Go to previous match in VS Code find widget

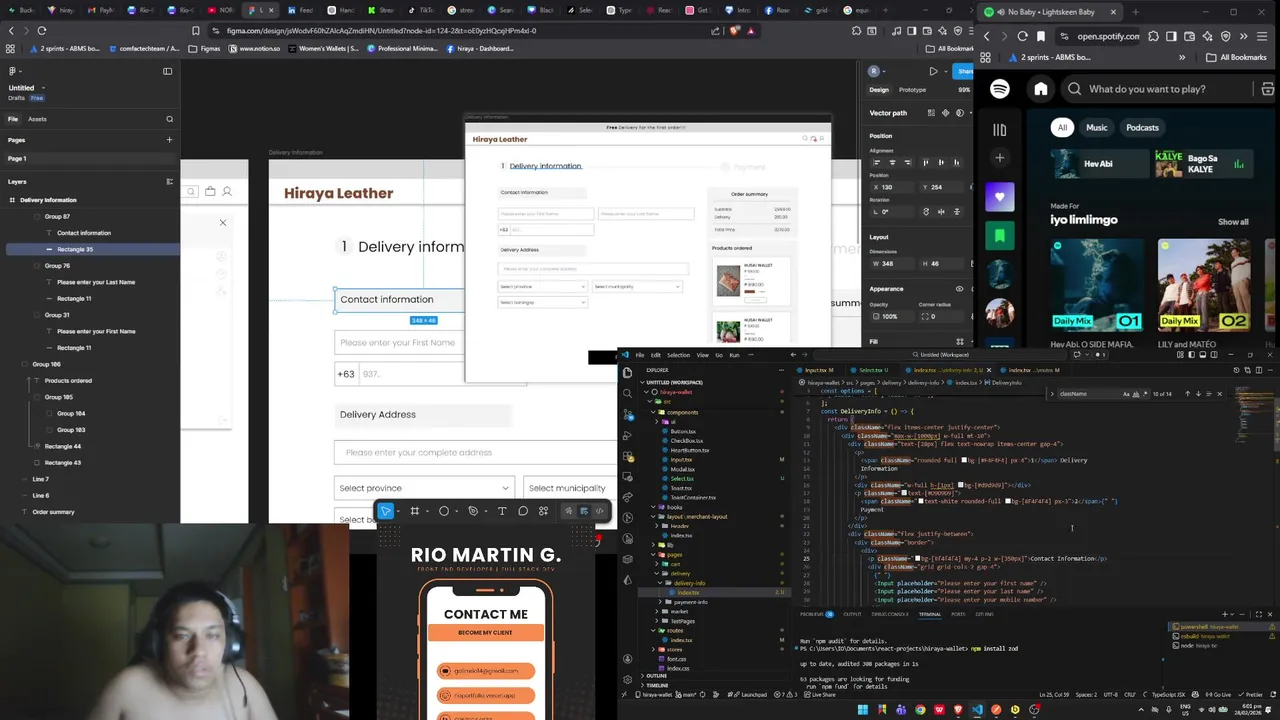point(1187,394)
